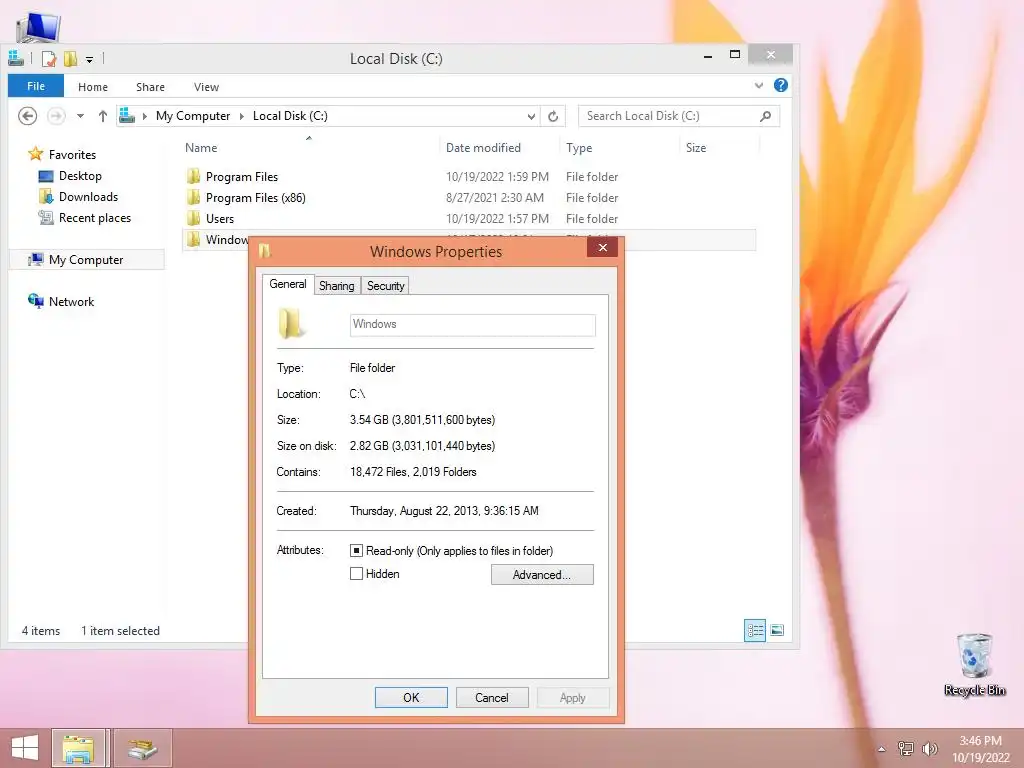Switch to the Home ribbon tab
The width and height of the screenshot is (1024, 768).
[93, 87]
